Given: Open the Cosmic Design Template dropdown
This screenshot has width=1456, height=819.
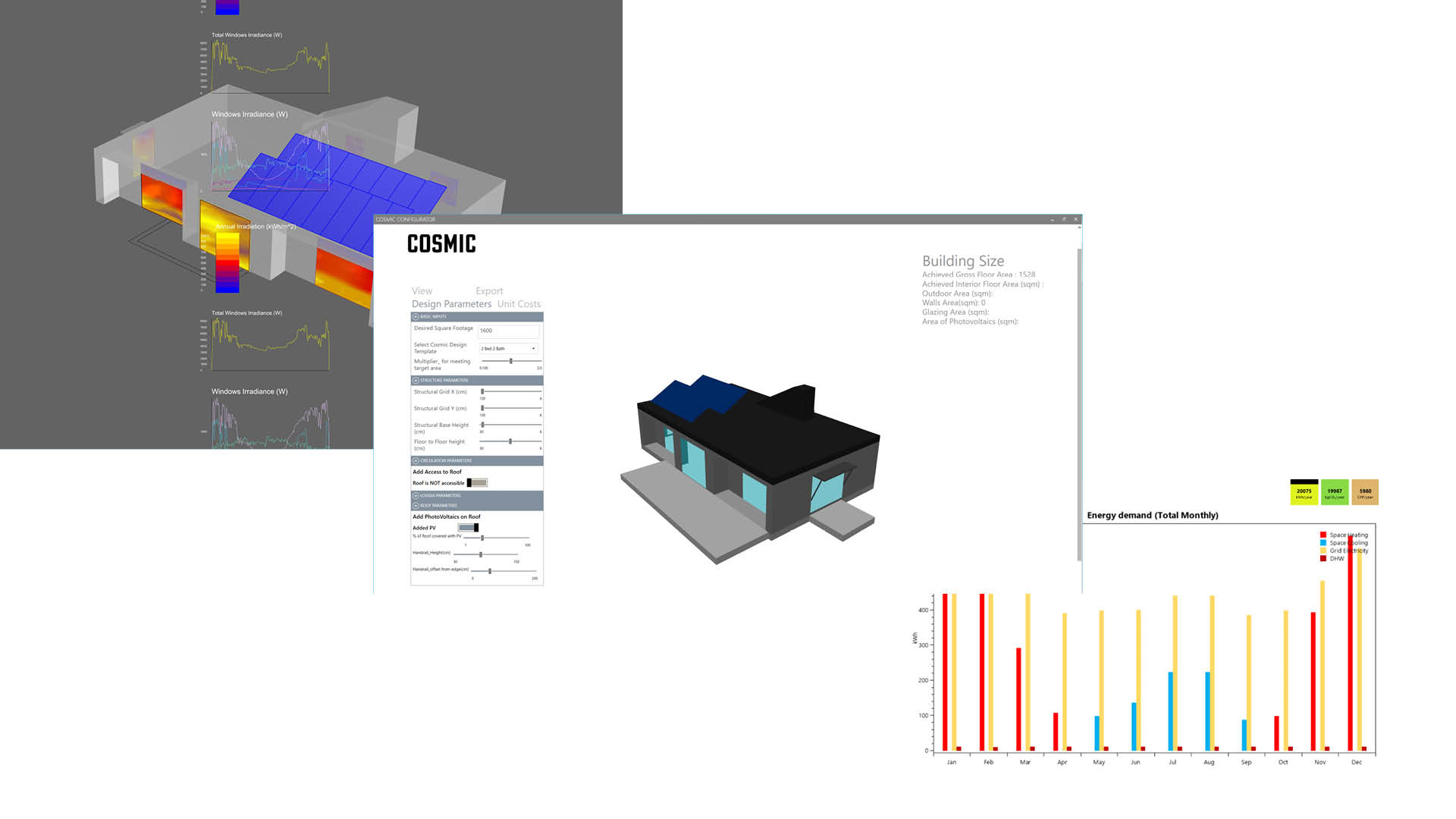Looking at the screenshot, I should click(508, 349).
